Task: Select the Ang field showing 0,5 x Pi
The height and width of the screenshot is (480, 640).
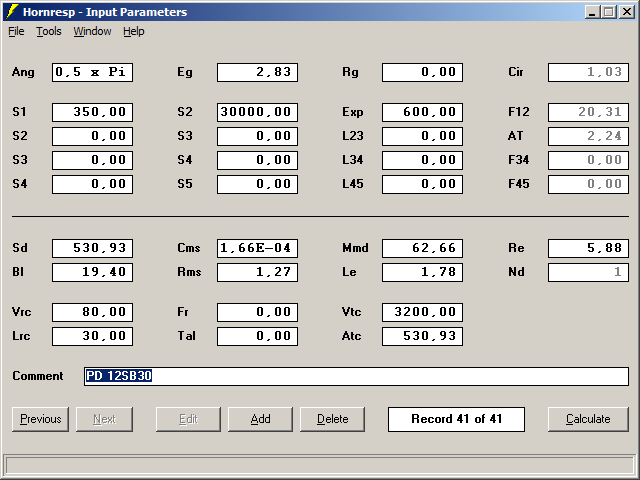Action: [92, 72]
